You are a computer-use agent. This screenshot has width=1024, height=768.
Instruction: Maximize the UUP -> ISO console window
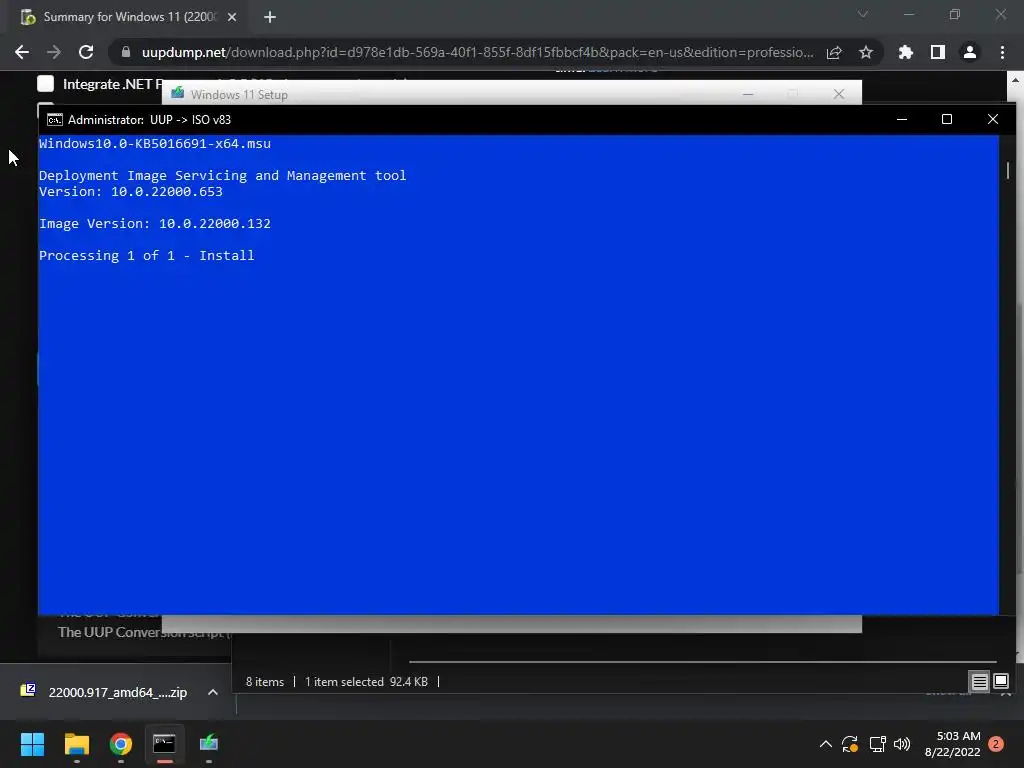pos(947,120)
